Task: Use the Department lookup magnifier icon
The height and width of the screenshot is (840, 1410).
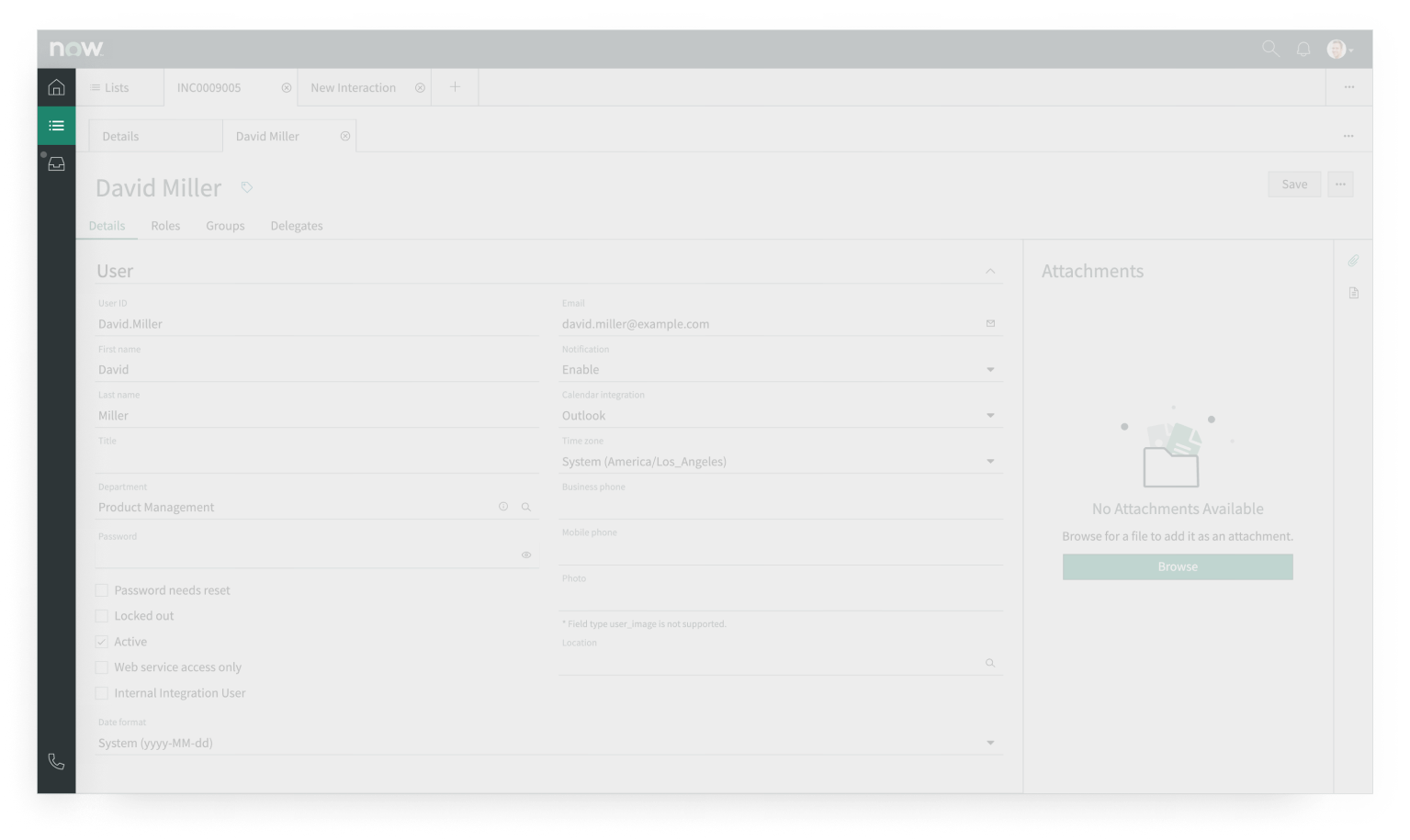Action: click(x=526, y=506)
